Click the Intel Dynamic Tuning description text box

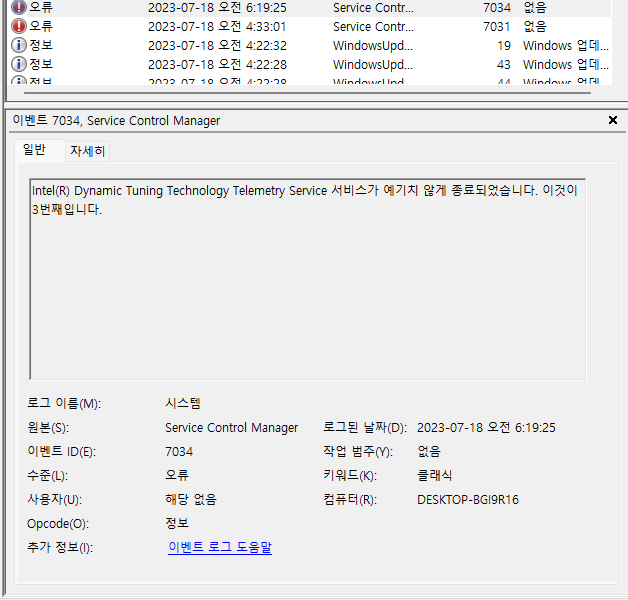click(x=308, y=279)
